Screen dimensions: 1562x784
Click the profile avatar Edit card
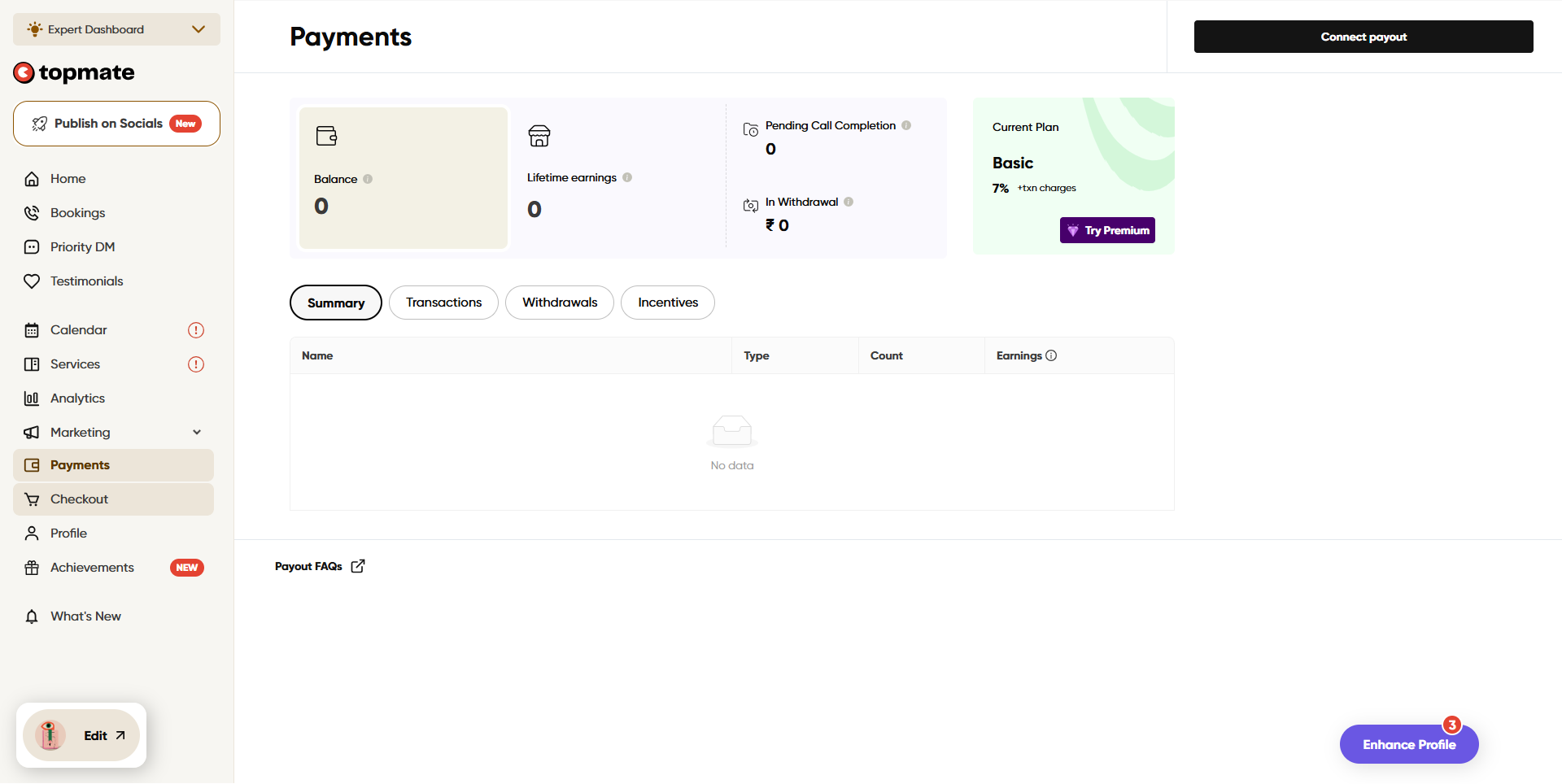coord(81,735)
